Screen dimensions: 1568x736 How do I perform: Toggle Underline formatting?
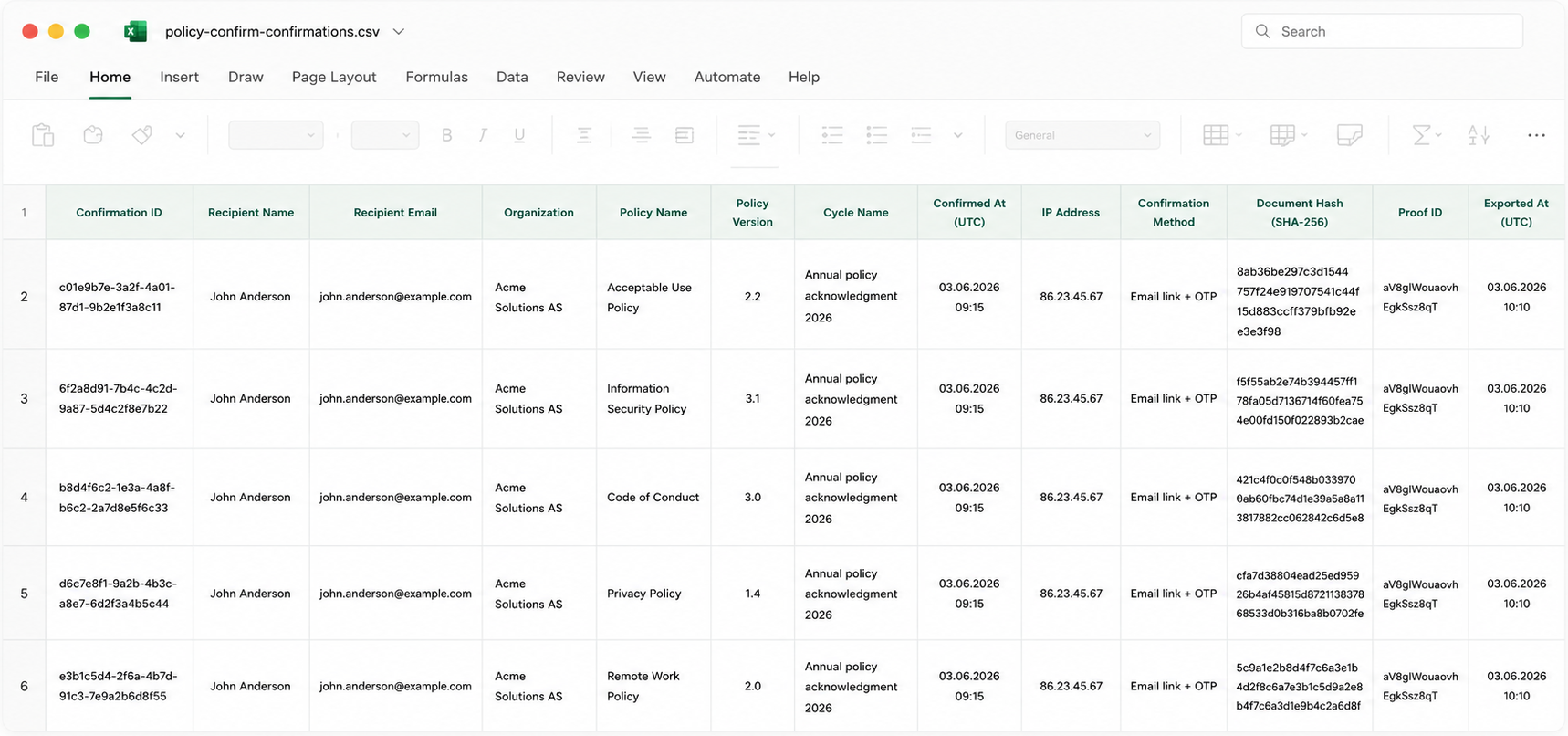click(x=519, y=135)
